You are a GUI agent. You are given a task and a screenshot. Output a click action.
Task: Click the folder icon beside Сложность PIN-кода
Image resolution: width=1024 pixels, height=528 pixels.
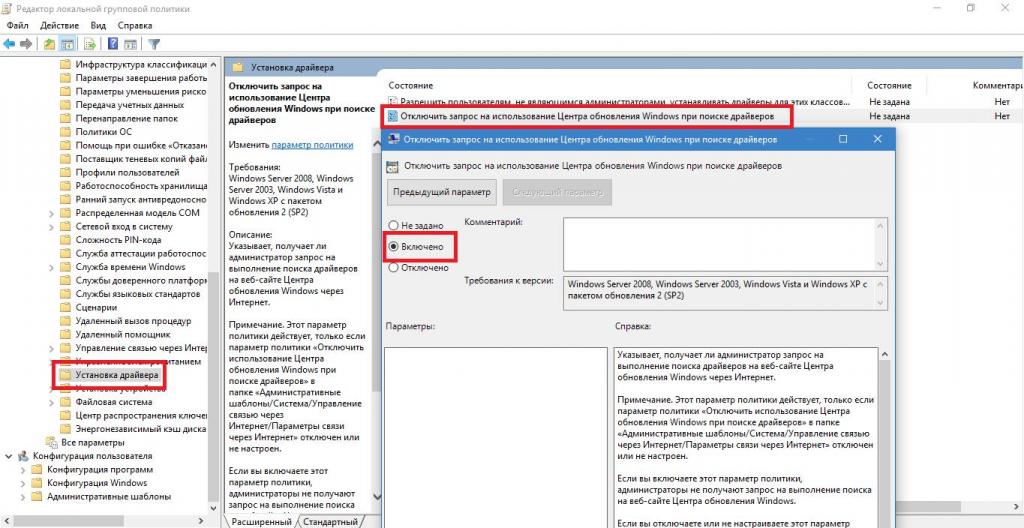point(65,240)
